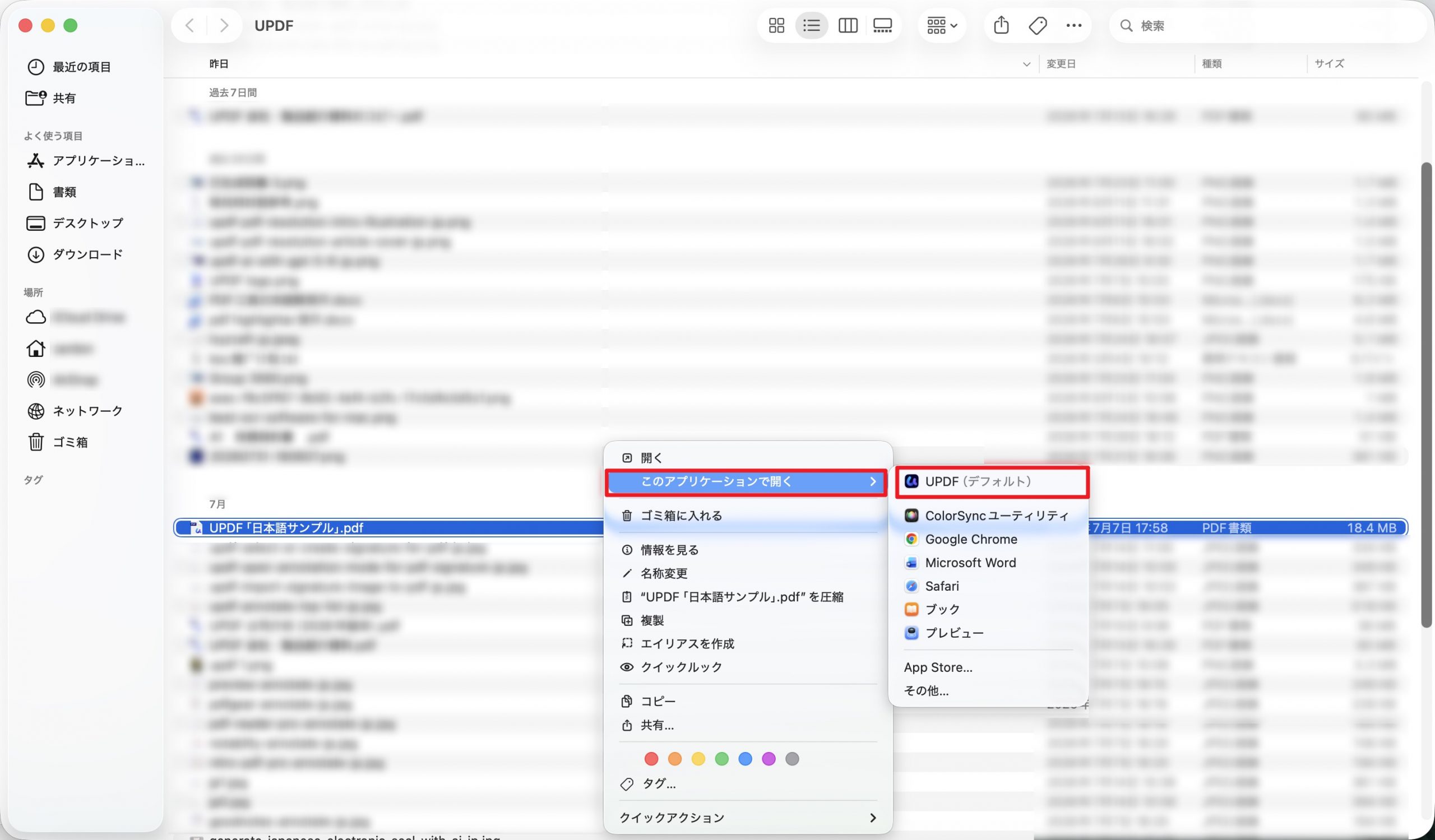Apply the blue tag color

[745, 759]
